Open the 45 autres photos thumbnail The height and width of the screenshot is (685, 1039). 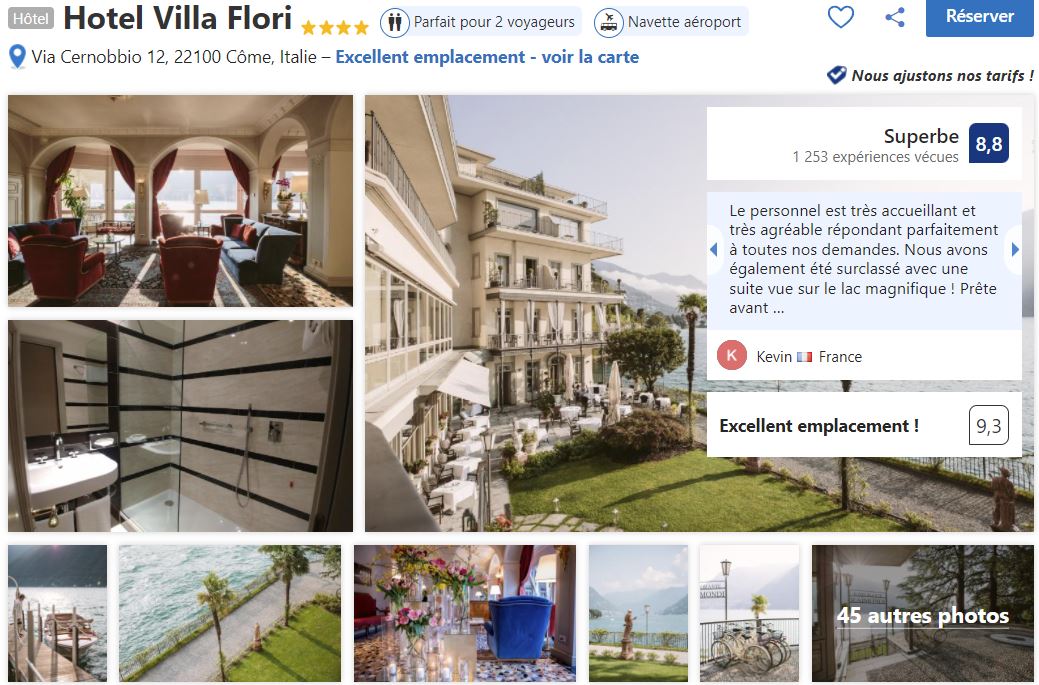pyautogui.click(x=922, y=613)
